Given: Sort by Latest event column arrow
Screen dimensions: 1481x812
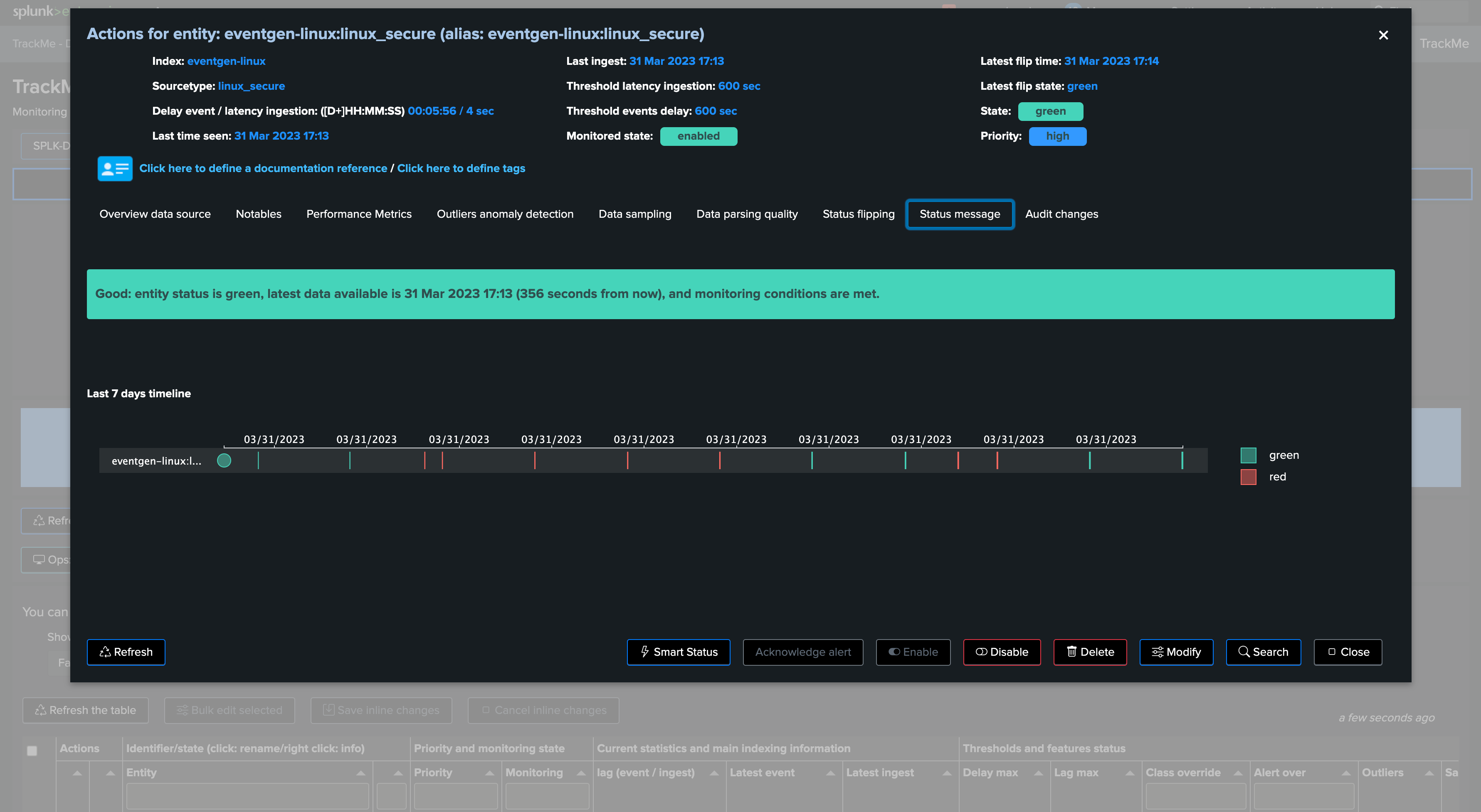Looking at the screenshot, I should point(831,773).
